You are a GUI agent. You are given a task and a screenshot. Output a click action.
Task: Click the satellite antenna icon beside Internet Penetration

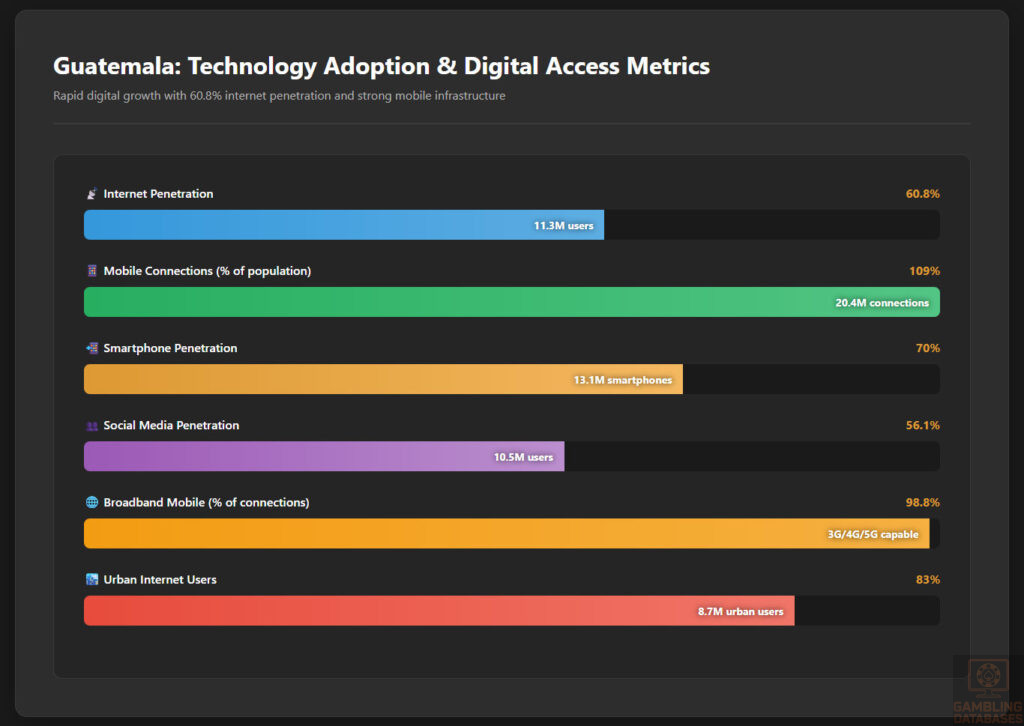[91, 194]
